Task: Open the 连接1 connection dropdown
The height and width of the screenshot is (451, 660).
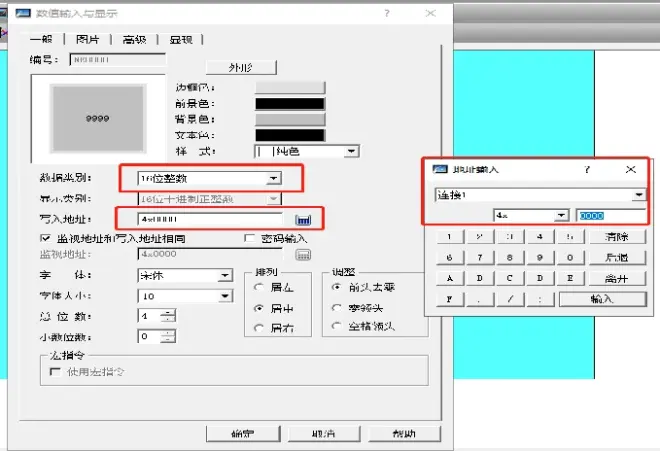Action: click(x=638, y=195)
